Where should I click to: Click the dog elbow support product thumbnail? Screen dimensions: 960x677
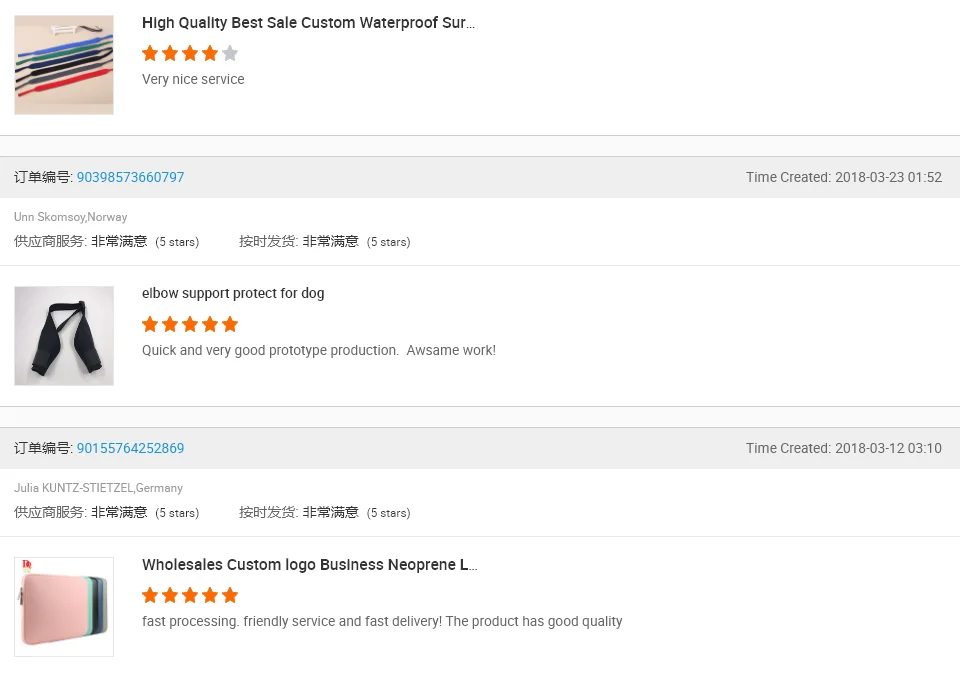(64, 335)
